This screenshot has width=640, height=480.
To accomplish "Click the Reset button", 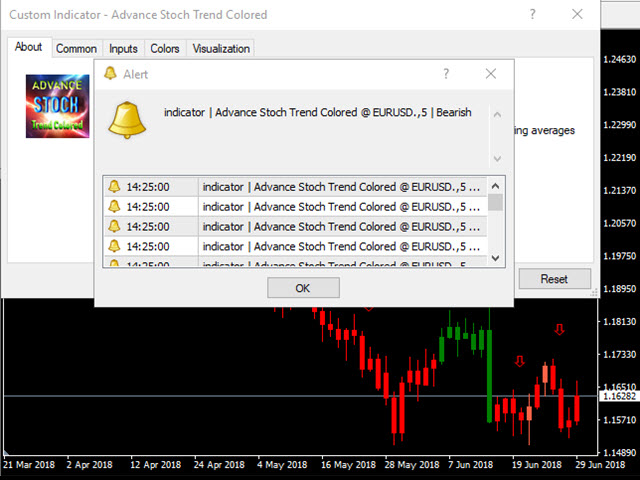I will click(x=554, y=279).
